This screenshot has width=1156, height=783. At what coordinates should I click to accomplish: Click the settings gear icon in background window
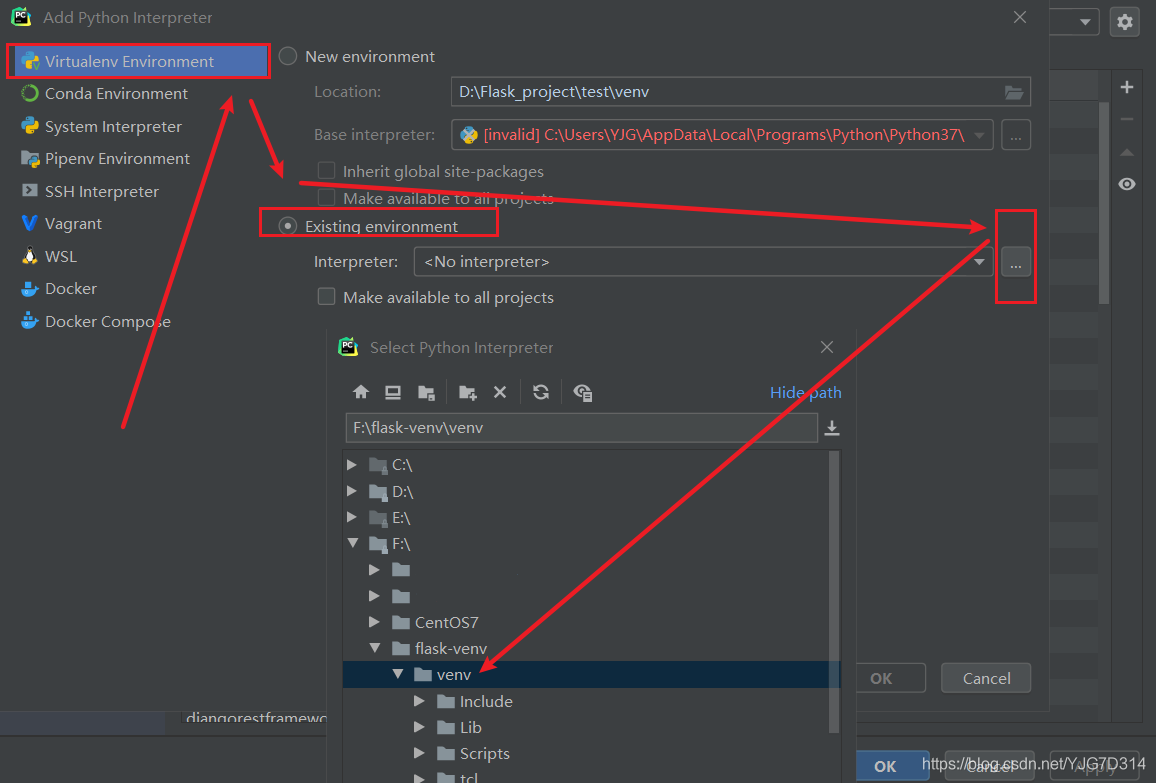1124,22
